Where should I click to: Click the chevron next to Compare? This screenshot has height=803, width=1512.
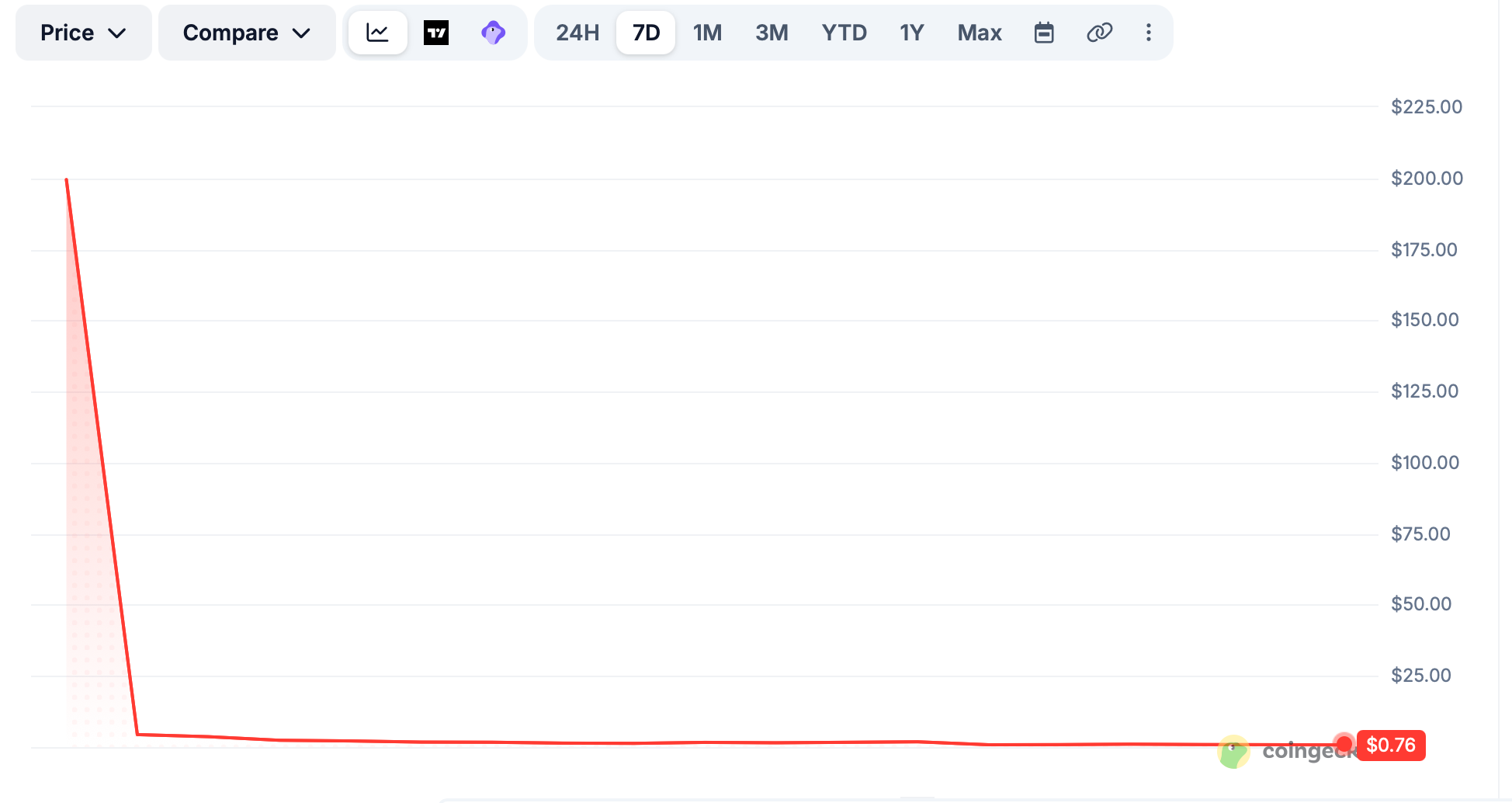click(302, 33)
